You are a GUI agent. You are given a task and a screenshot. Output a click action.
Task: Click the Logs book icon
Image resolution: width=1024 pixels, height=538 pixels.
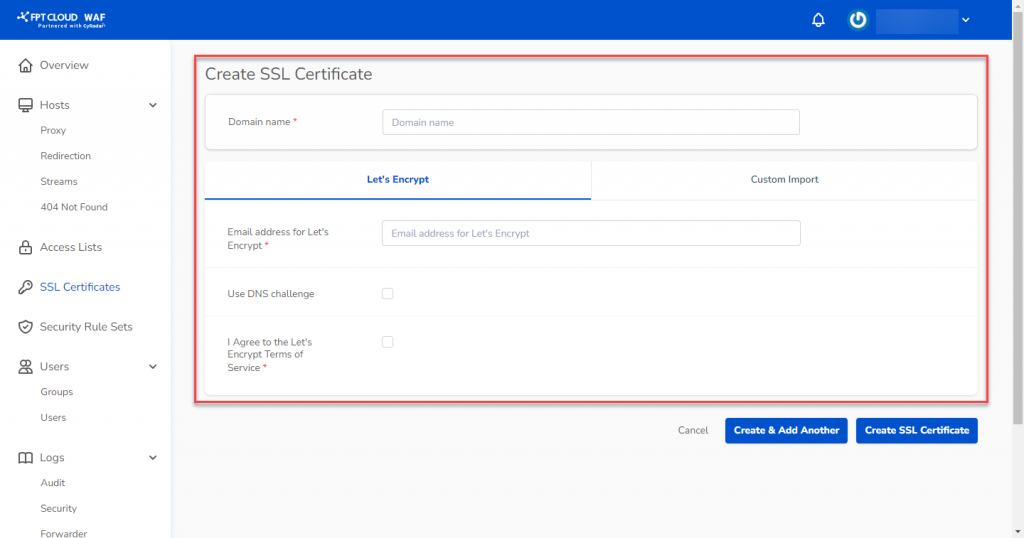26,458
